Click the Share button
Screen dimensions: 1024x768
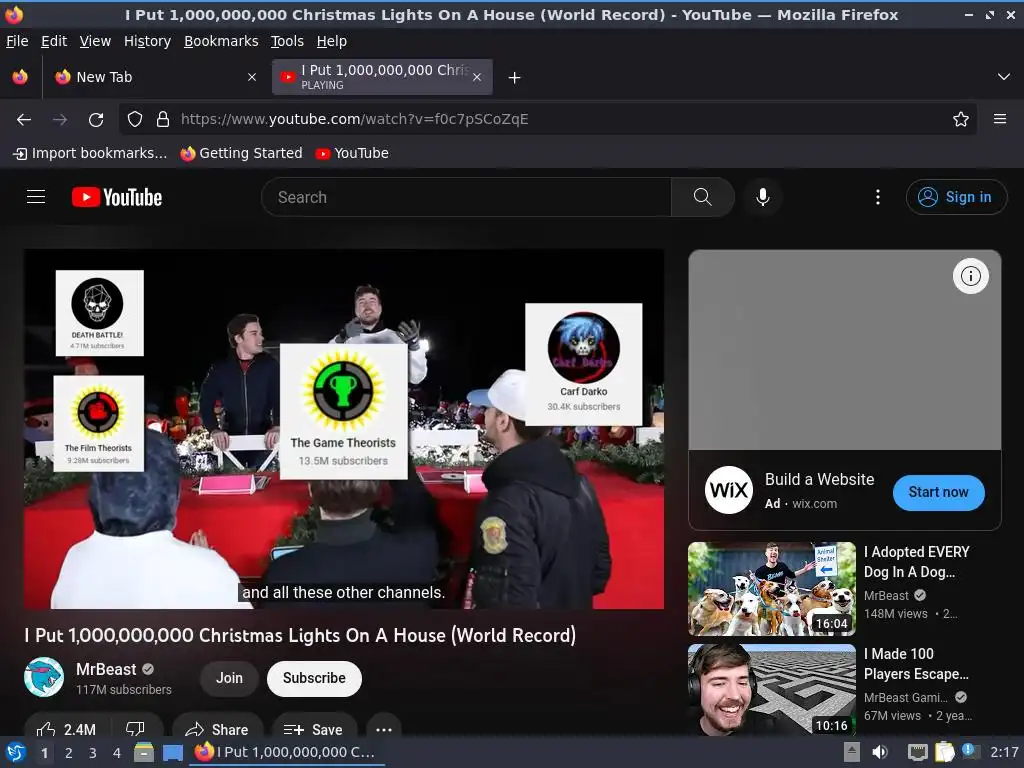[x=217, y=729]
